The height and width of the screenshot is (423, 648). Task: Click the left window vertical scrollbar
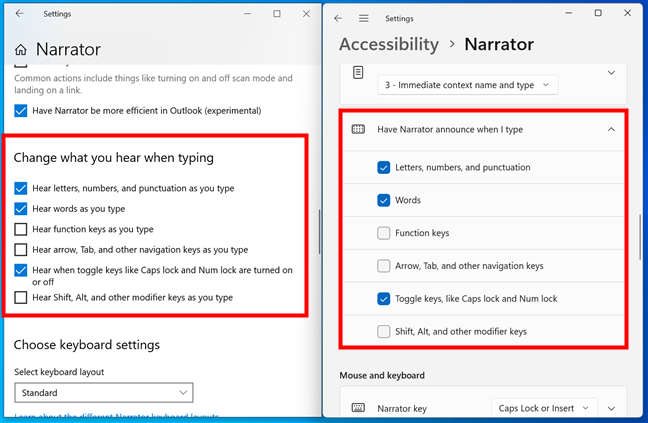[x=319, y=231]
